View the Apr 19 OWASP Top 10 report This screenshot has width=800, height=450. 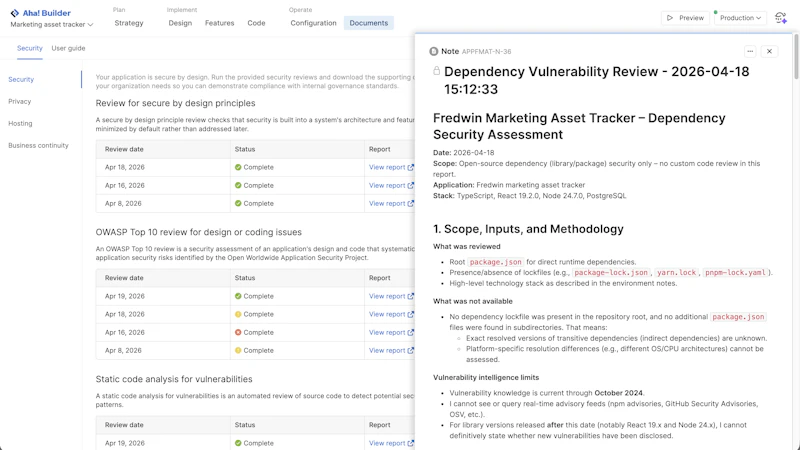pos(391,296)
